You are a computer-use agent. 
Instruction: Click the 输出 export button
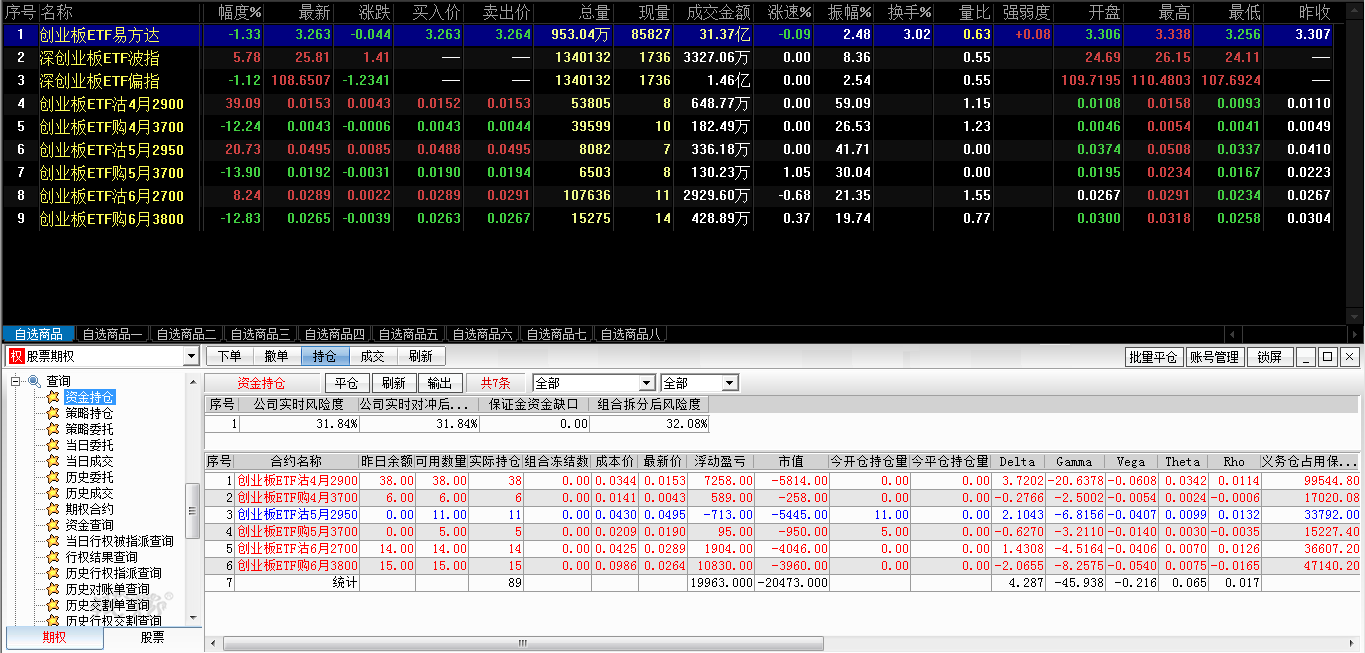[440, 383]
